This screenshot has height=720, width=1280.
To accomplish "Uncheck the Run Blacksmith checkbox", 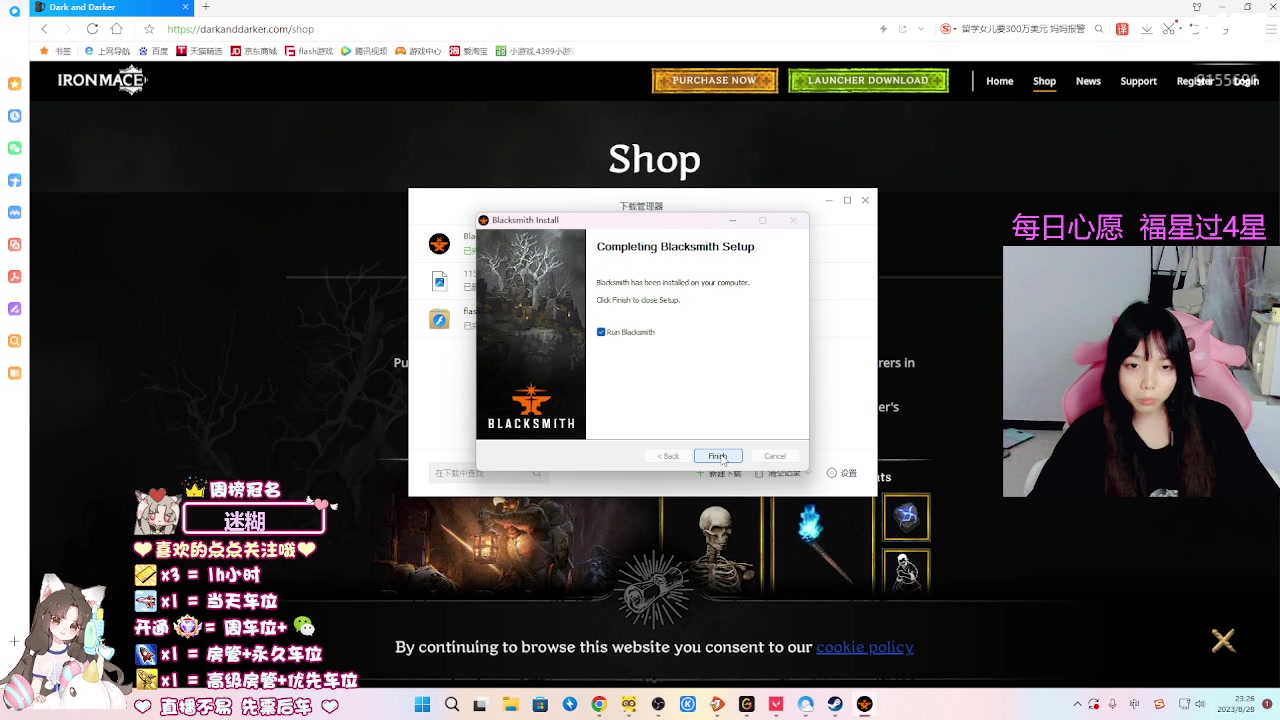I will pos(601,332).
